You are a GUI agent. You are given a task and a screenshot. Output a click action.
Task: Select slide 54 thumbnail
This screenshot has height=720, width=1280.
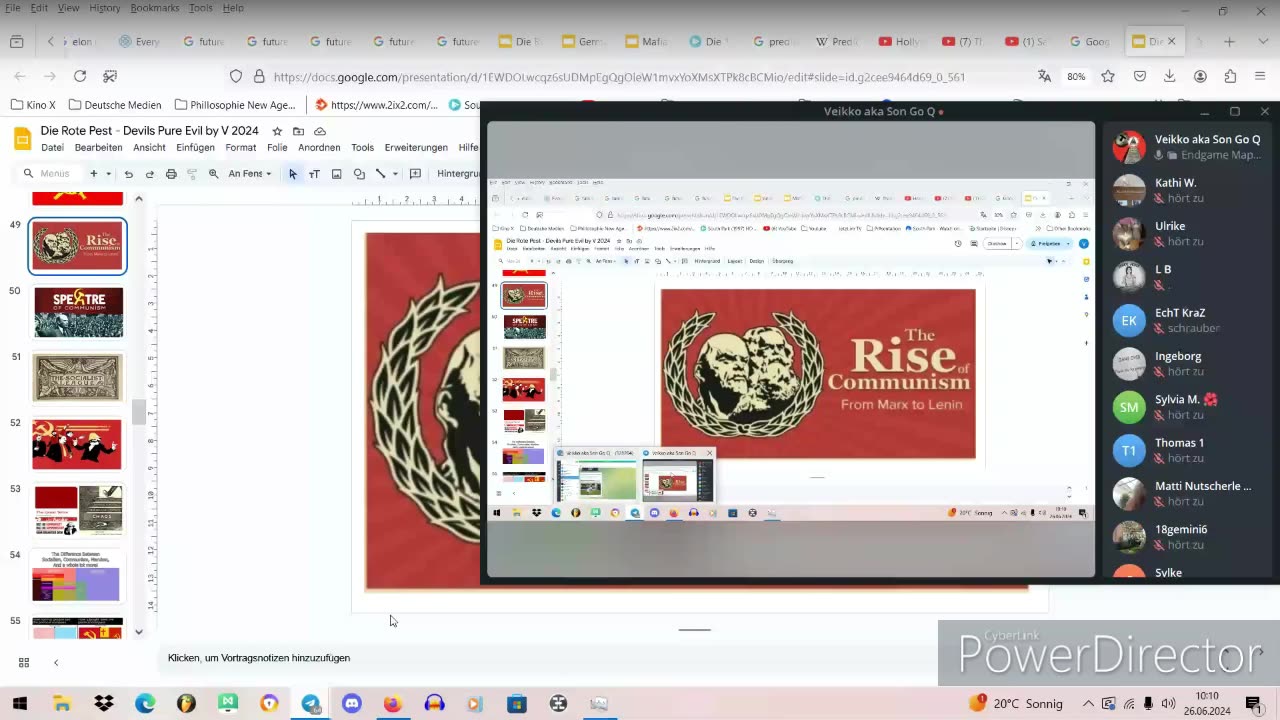pos(78,576)
